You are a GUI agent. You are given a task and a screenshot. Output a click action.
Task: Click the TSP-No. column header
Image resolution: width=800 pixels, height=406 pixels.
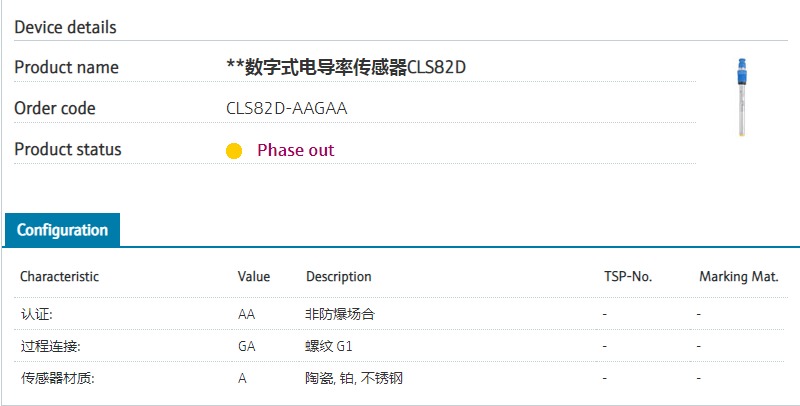(x=628, y=276)
